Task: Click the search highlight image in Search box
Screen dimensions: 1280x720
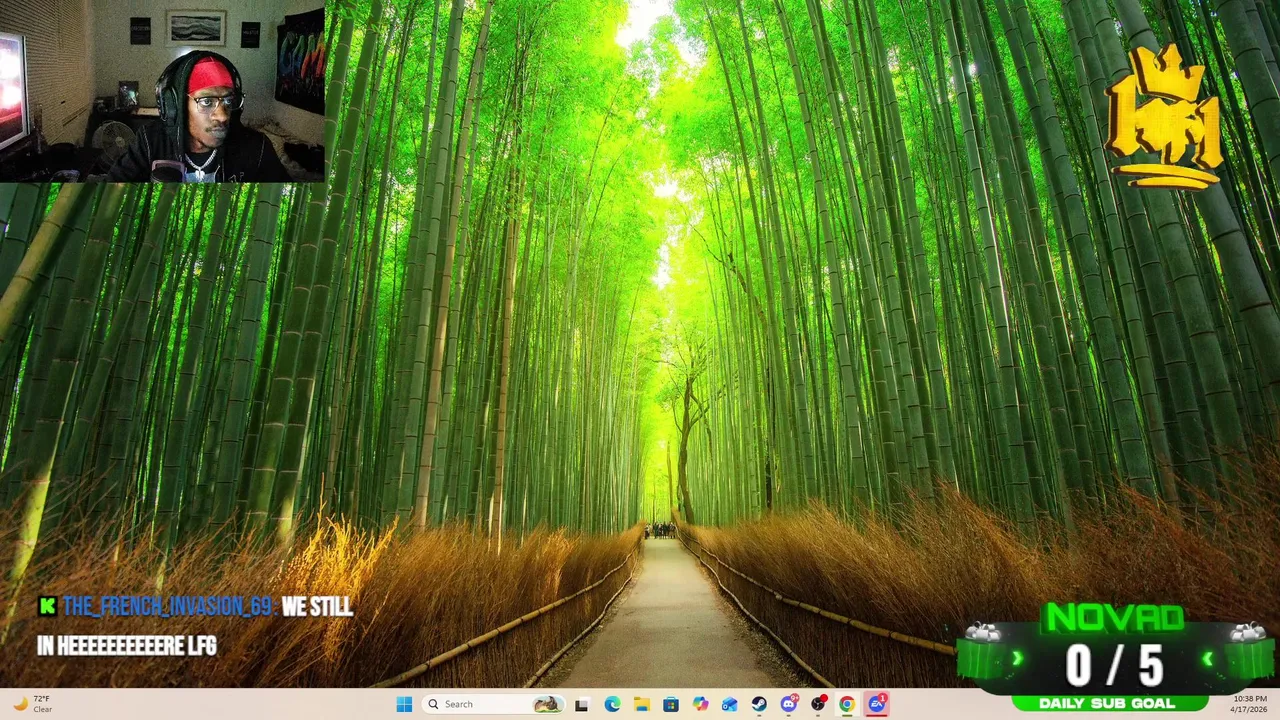Action: coord(547,704)
